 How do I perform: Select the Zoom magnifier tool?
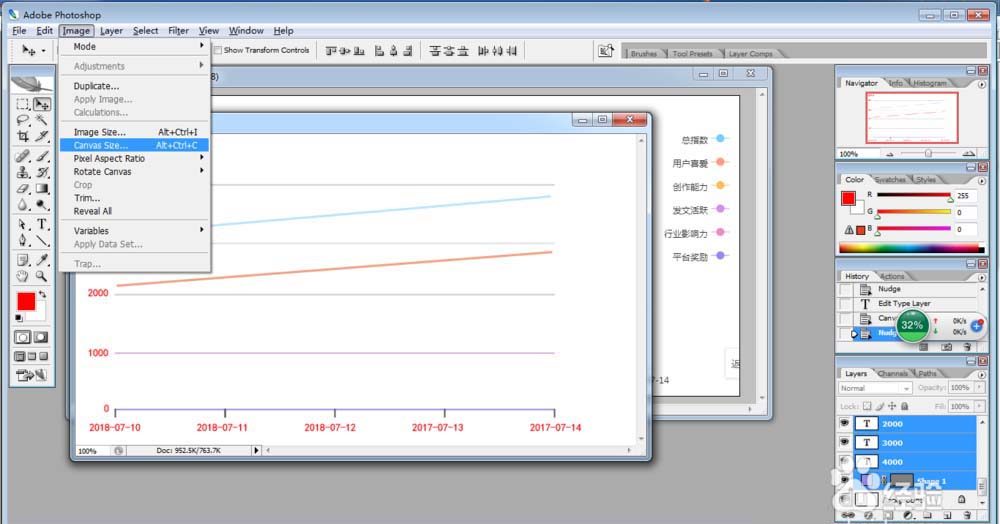click(x=42, y=276)
